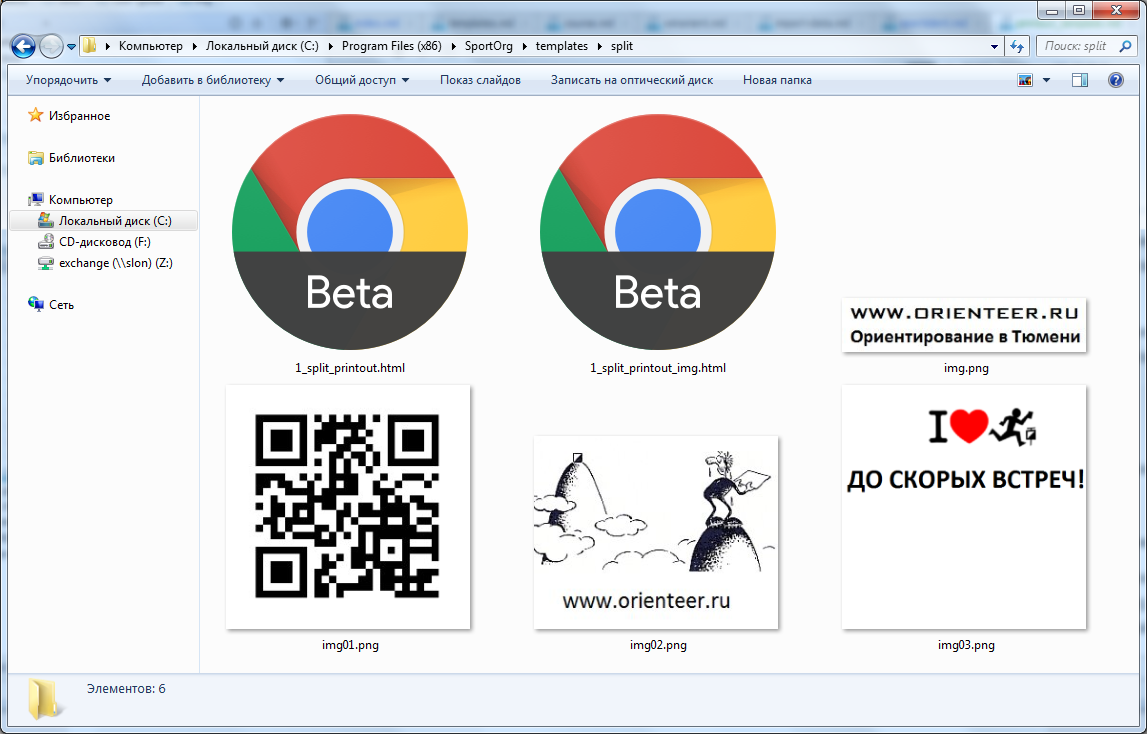Select 'SportOrg' breadcrumb segment
This screenshot has width=1147, height=734.
(489, 46)
